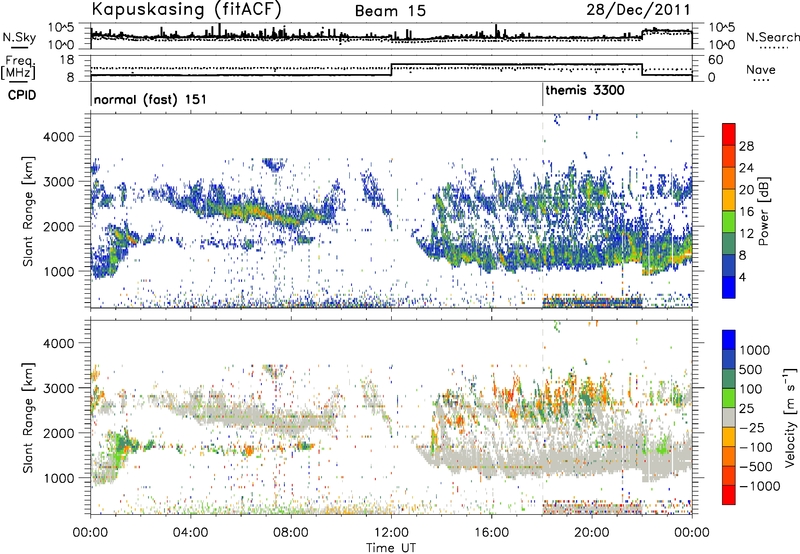Screen dimensions: 800x554
Task: Click the "20:00" time tick label
Action: click(592, 533)
